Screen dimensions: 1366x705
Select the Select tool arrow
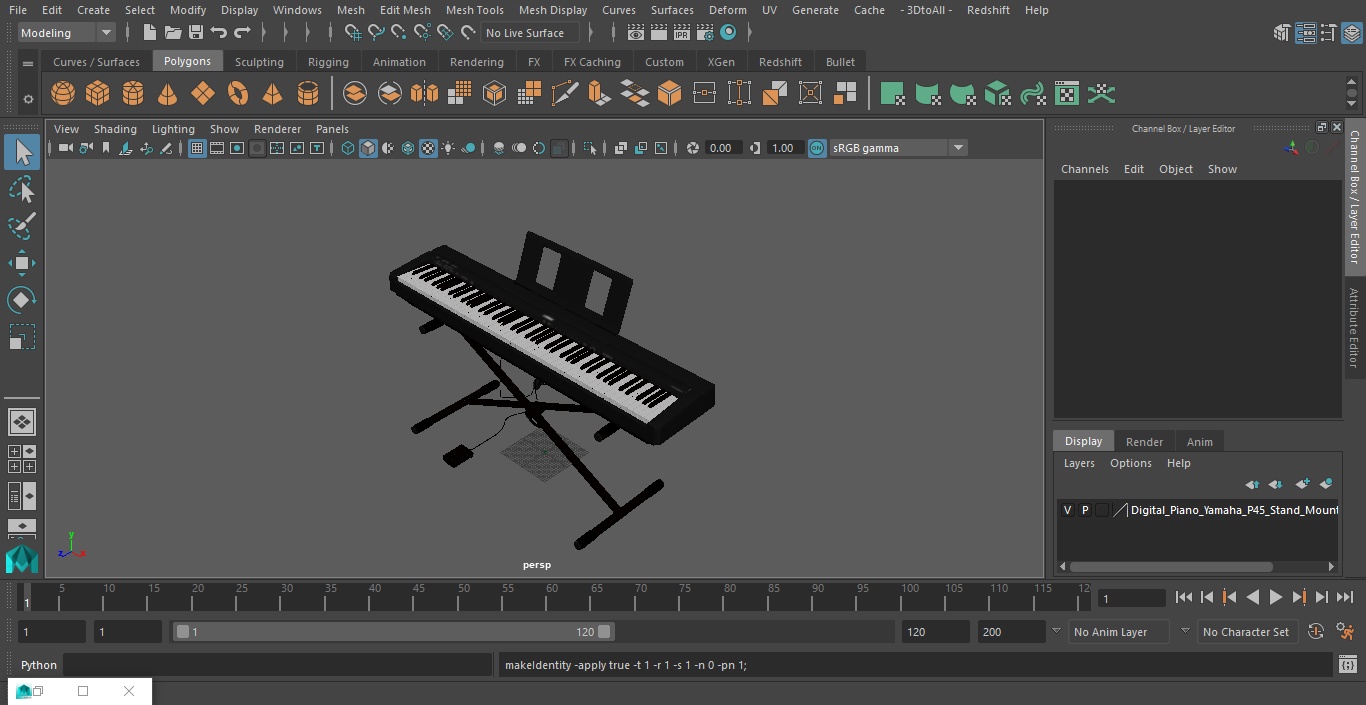tap(21, 152)
